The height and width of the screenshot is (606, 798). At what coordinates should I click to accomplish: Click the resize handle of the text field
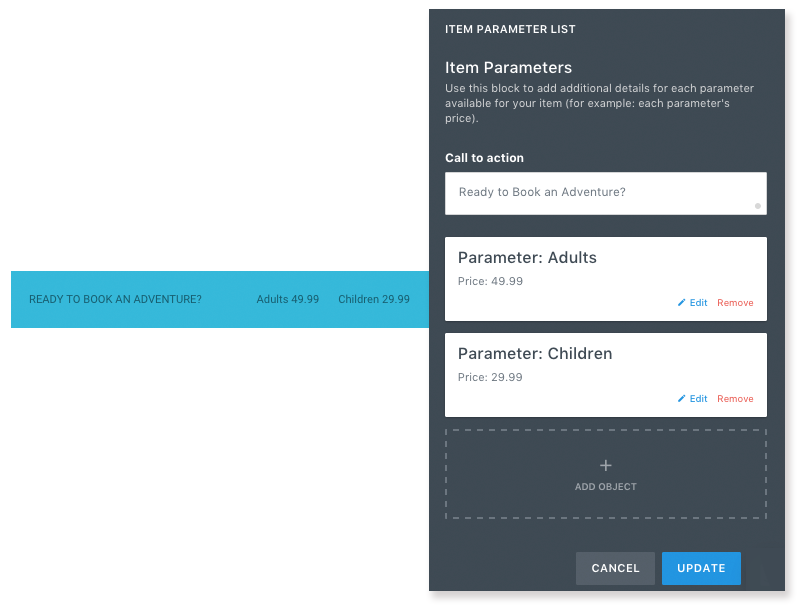758,206
